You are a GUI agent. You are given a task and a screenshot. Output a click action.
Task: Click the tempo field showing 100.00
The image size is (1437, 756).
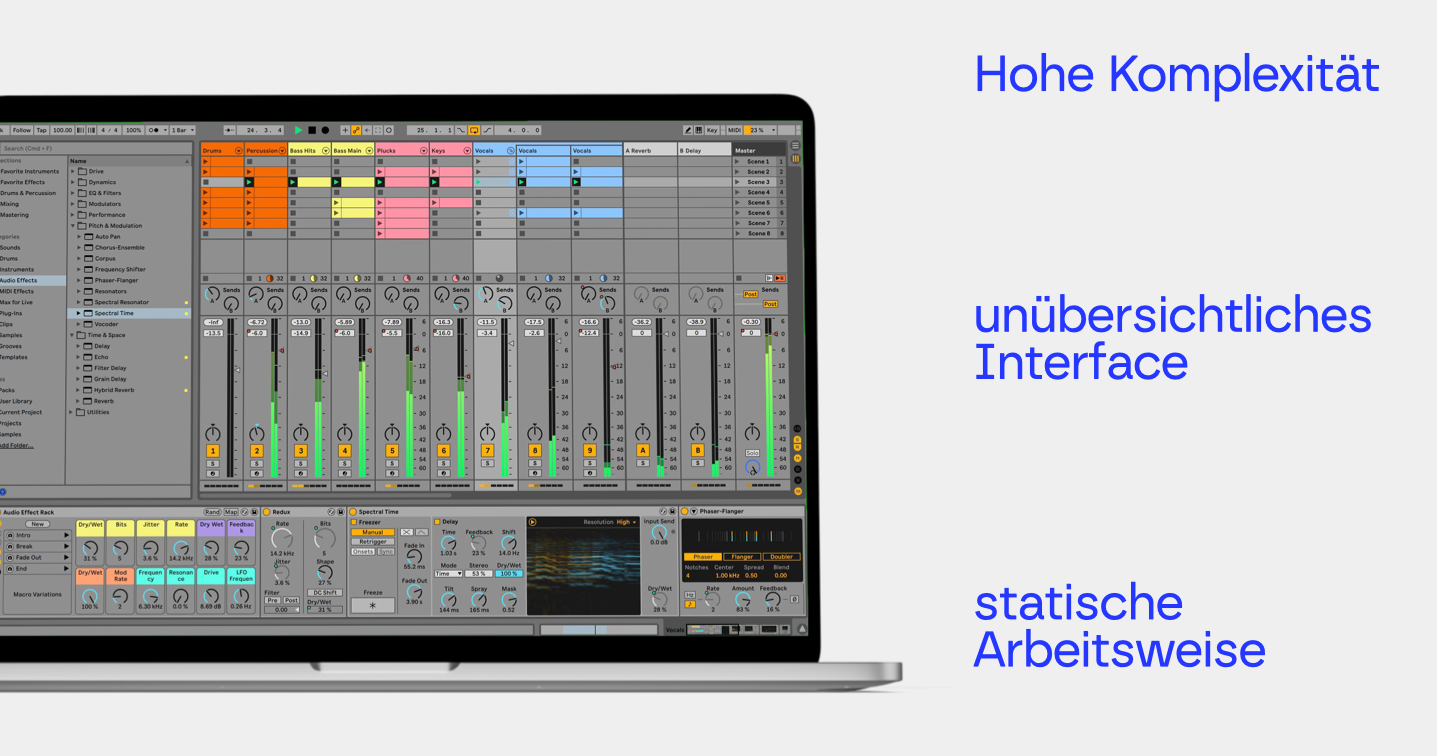[x=63, y=130]
